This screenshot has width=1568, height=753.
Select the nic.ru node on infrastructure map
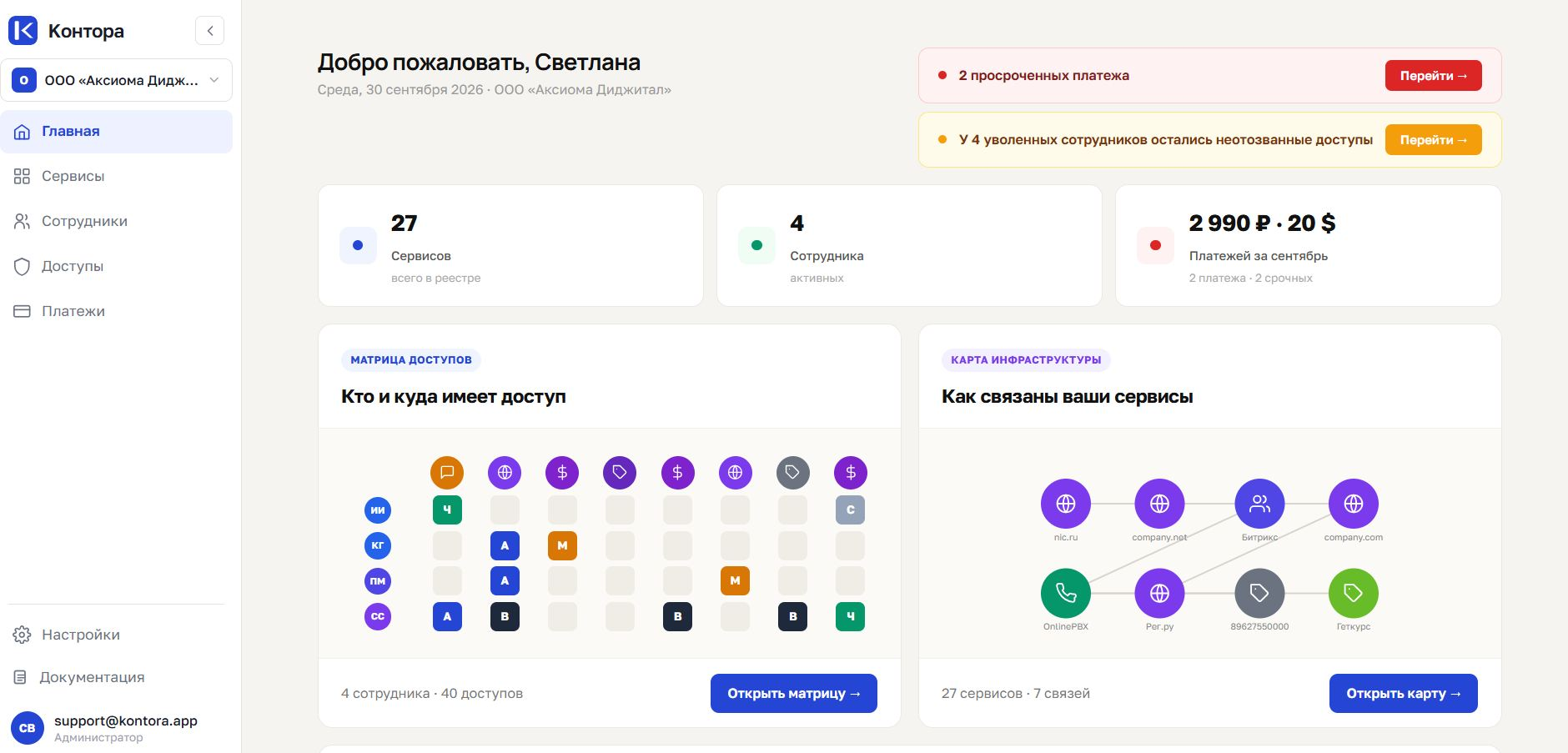pos(1066,504)
